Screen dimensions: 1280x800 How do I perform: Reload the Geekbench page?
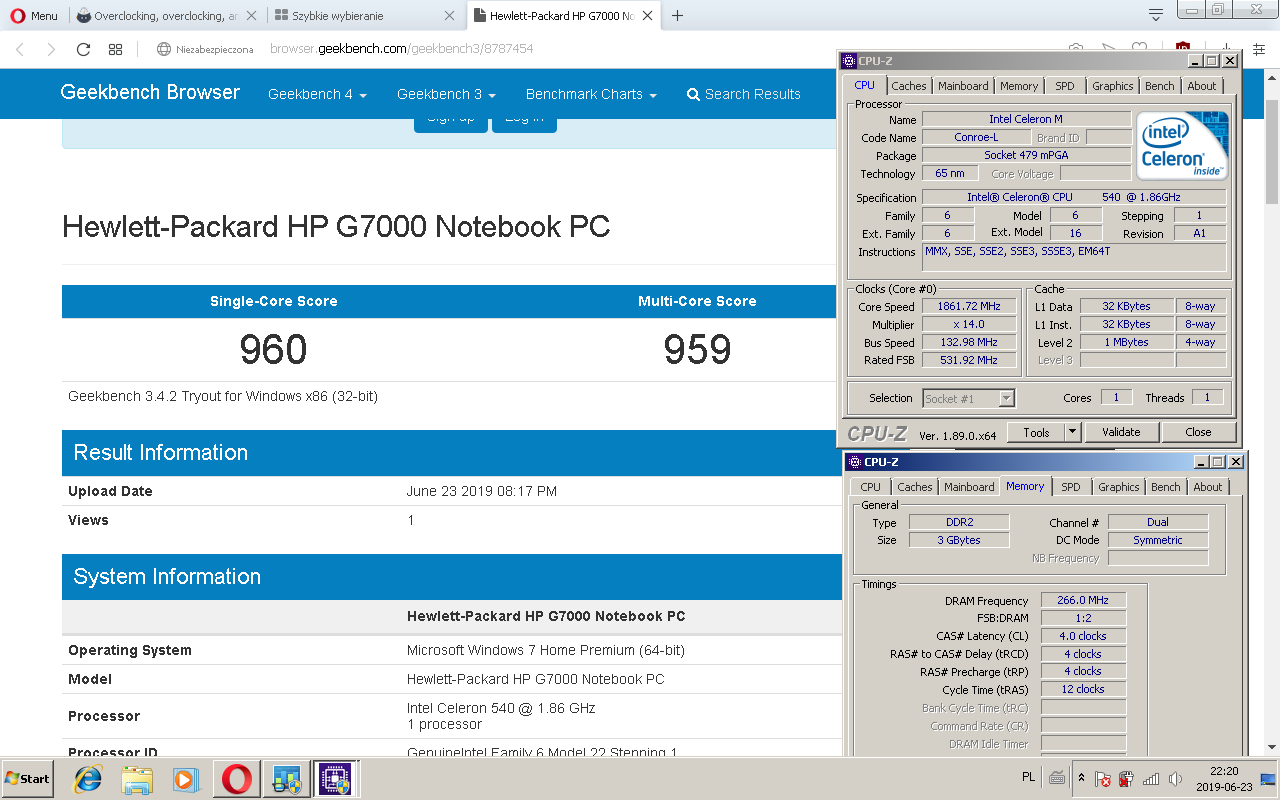coord(83,49)
